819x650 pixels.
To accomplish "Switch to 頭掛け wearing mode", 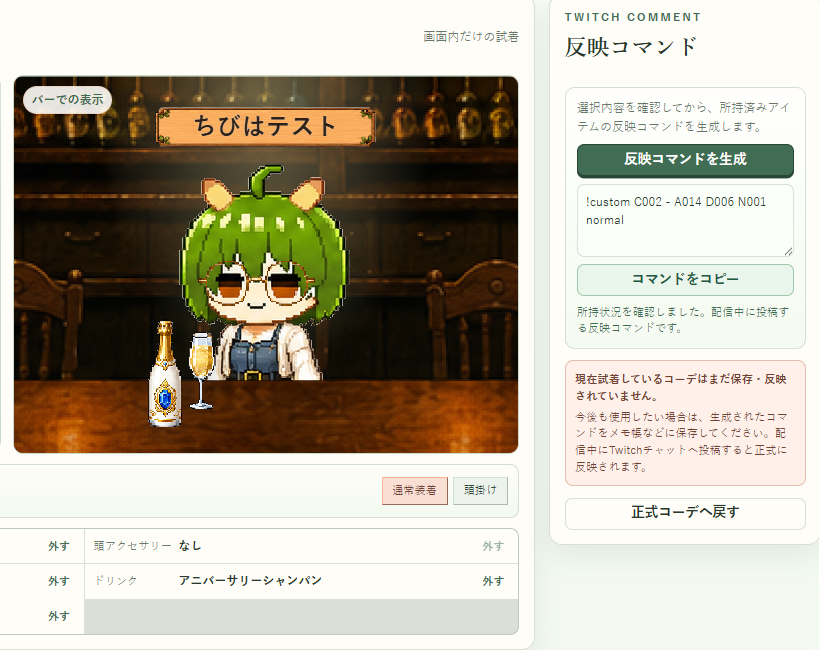I will tap(481, 491).
